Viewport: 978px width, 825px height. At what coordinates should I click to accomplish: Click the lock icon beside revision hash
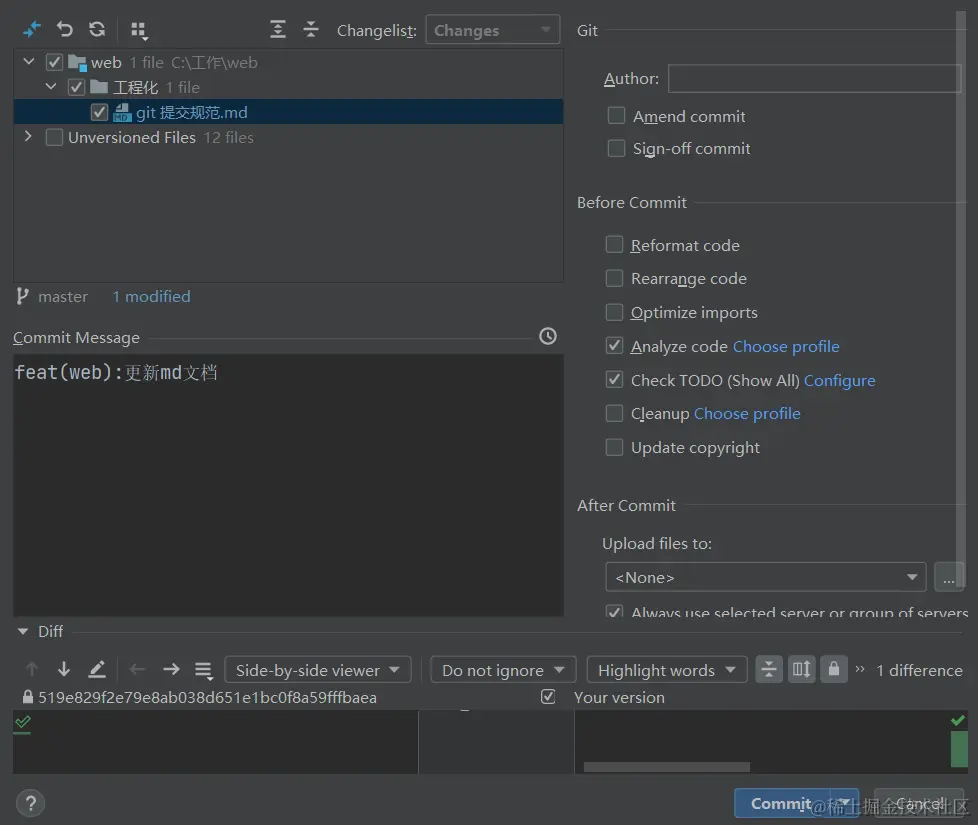click(x=27, y=697)
